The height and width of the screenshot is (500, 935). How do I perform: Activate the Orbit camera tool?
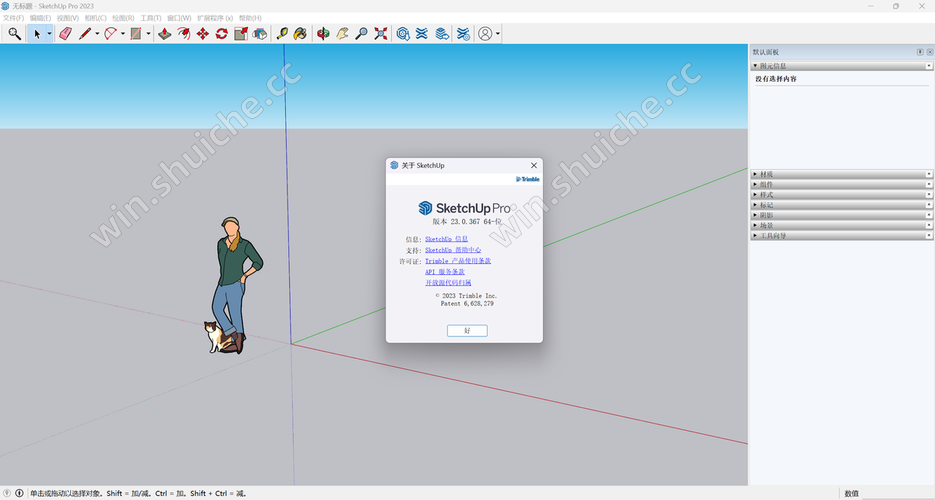click(324, 34)
